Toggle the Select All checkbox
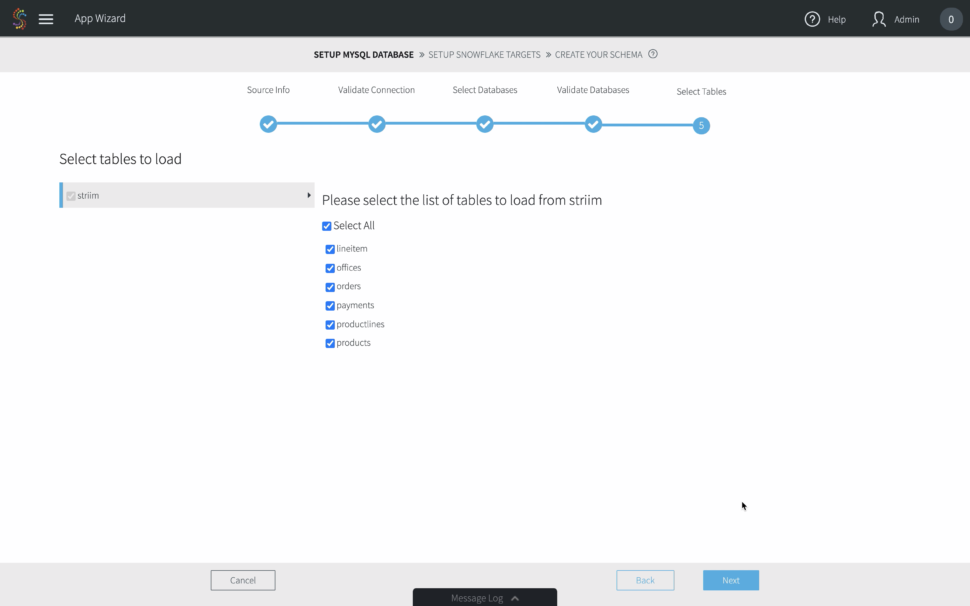Viewport: 970px width, 606px height. [326, 225]
